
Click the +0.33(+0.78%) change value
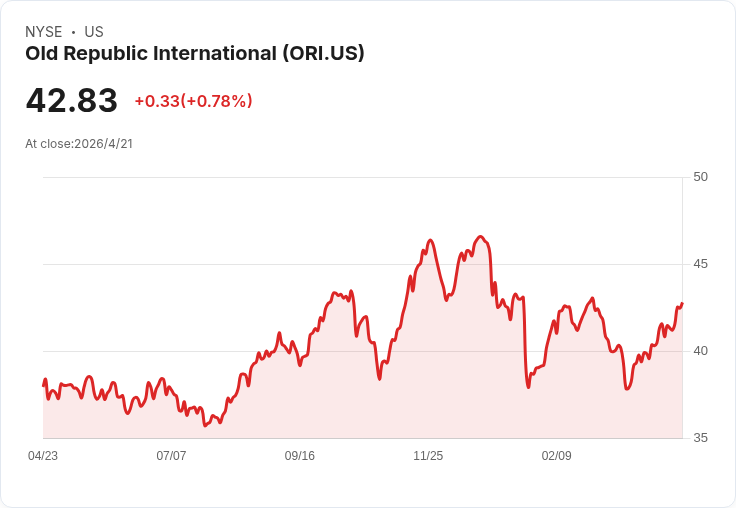pos(193,101)
